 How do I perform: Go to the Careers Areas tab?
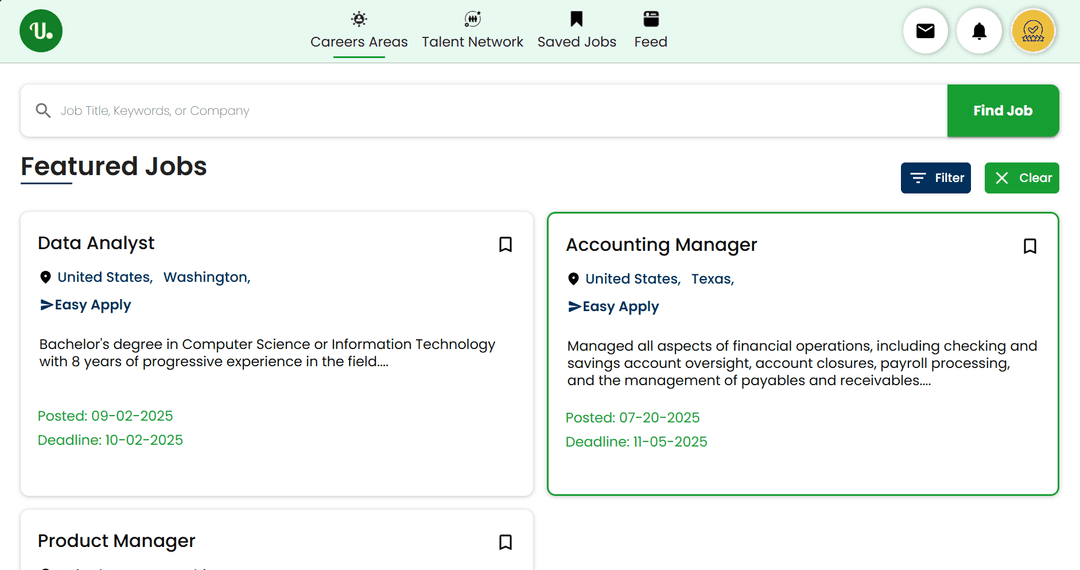point(359,31)
